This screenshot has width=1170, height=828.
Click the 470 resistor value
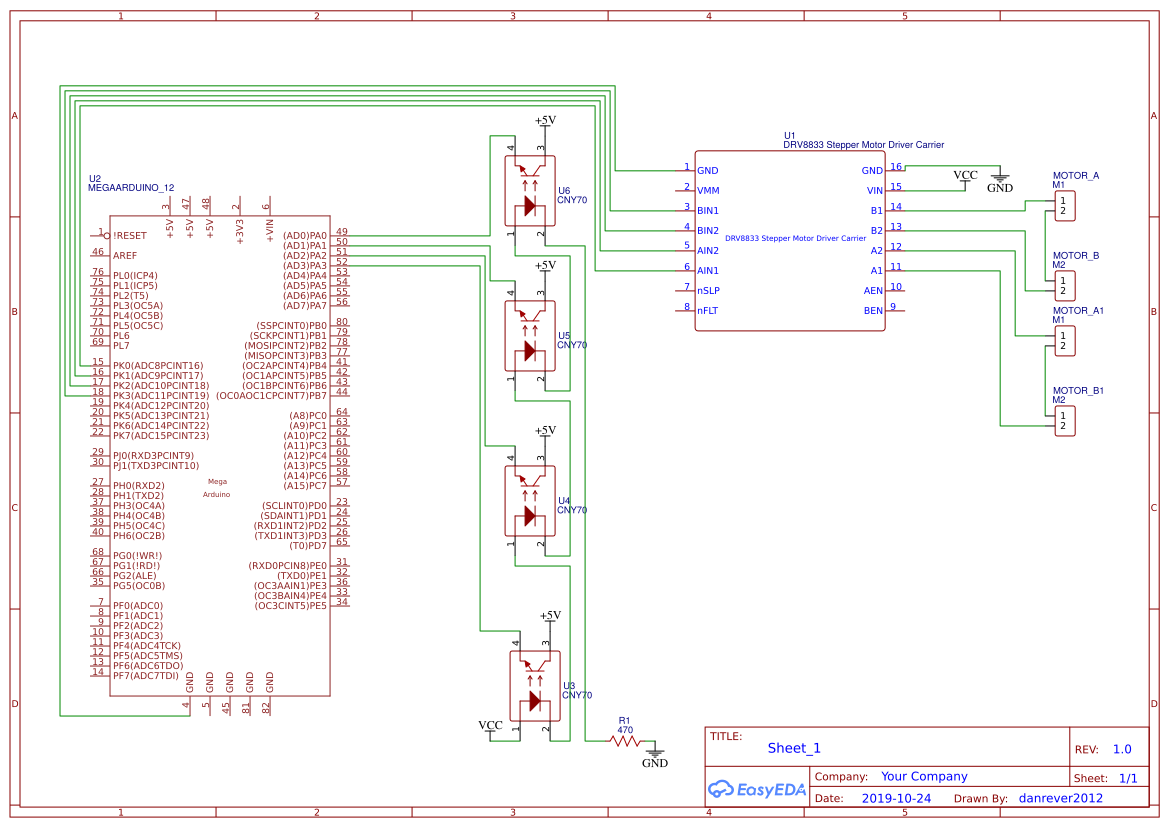625,730
